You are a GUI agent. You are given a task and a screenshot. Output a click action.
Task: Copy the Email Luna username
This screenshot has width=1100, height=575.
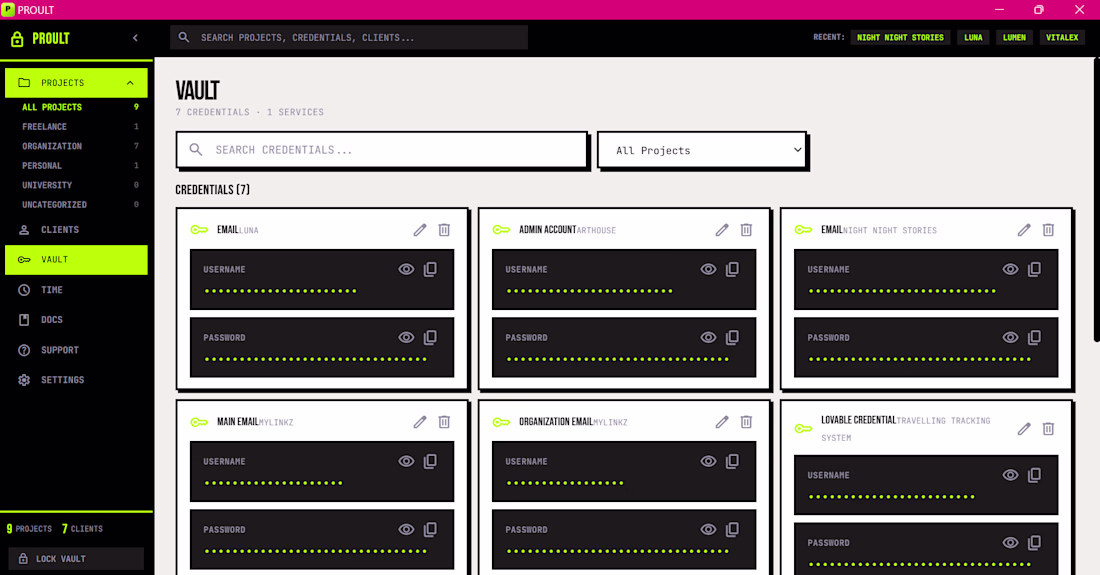coord(430,269)
